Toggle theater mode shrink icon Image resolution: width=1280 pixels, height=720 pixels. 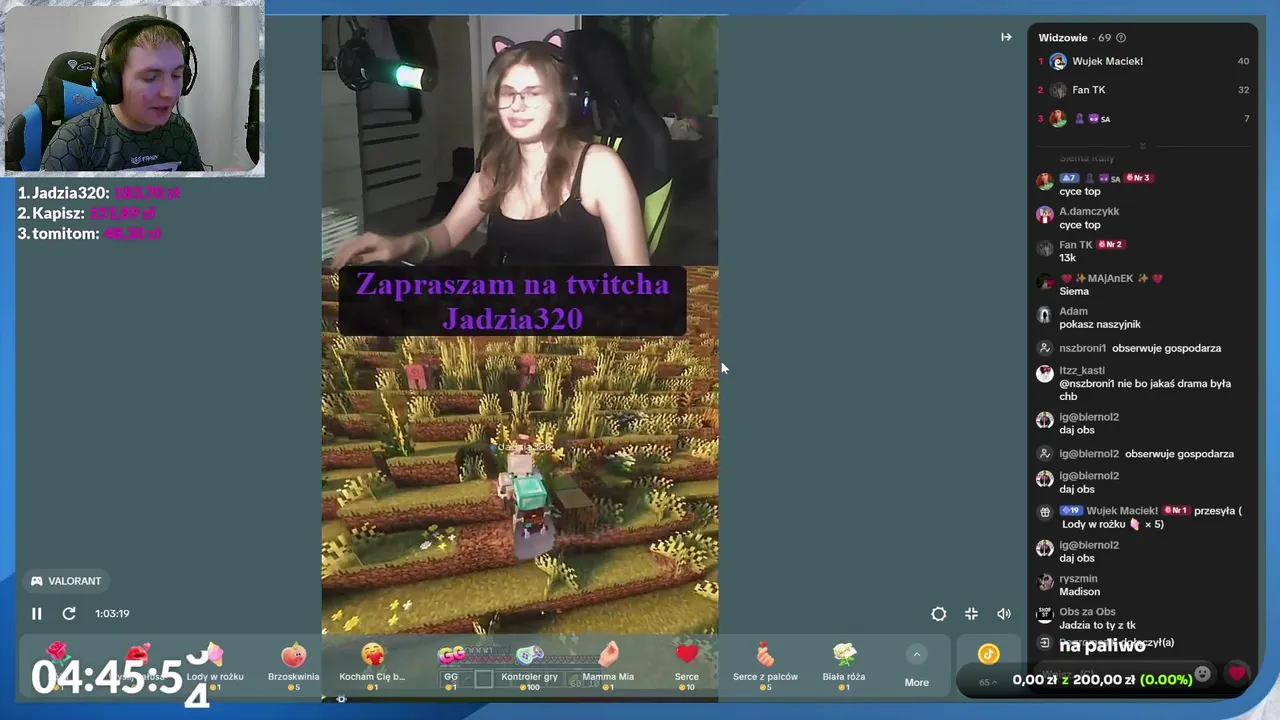pos(971,614)
